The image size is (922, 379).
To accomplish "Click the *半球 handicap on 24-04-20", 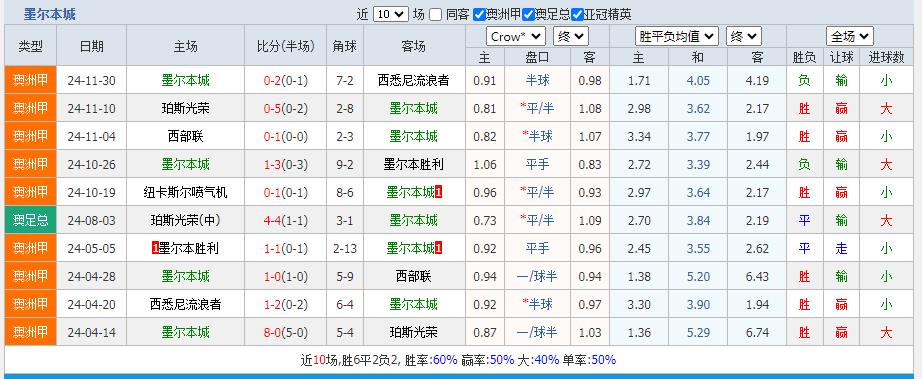I will pyautogui.click(x=537, y=304).
